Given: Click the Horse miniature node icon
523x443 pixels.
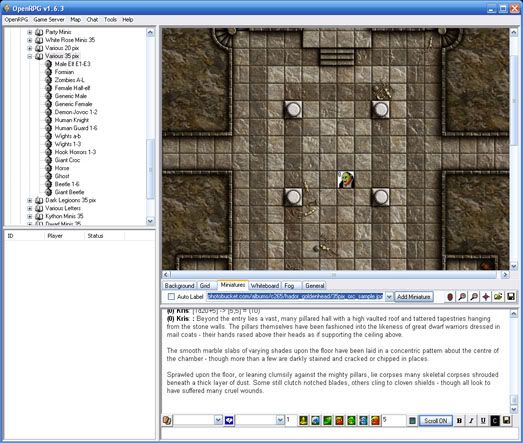Looking at the screenshot, I should pyautogui.click(x=48, y=168).
